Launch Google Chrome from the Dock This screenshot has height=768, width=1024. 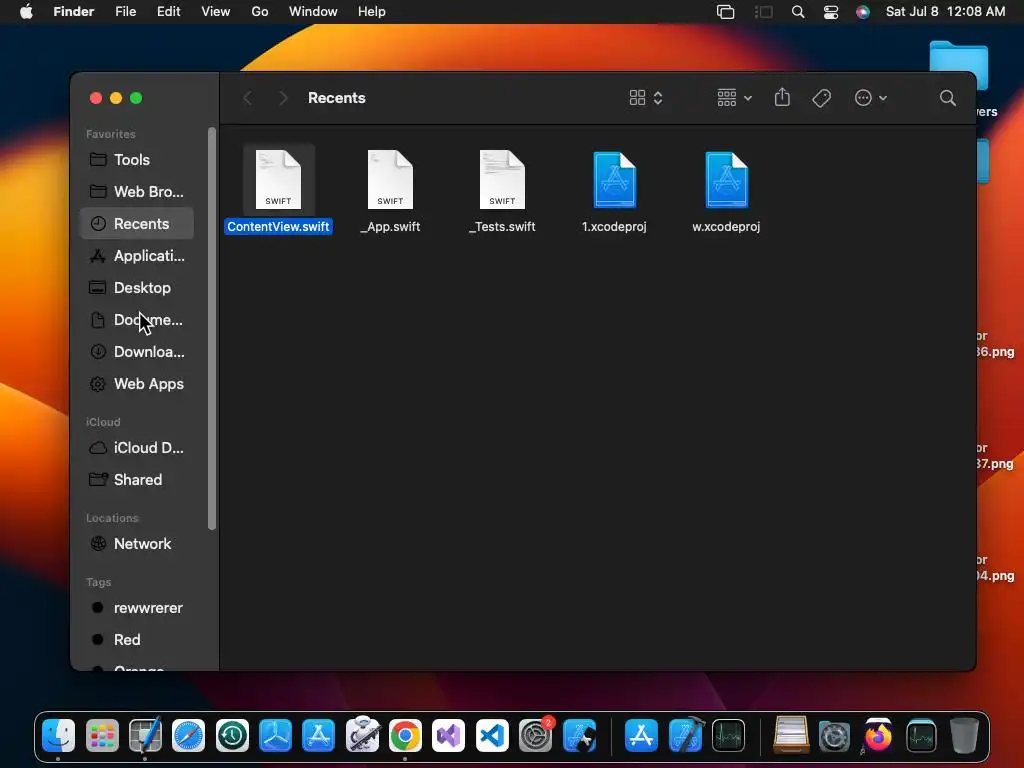405,736
